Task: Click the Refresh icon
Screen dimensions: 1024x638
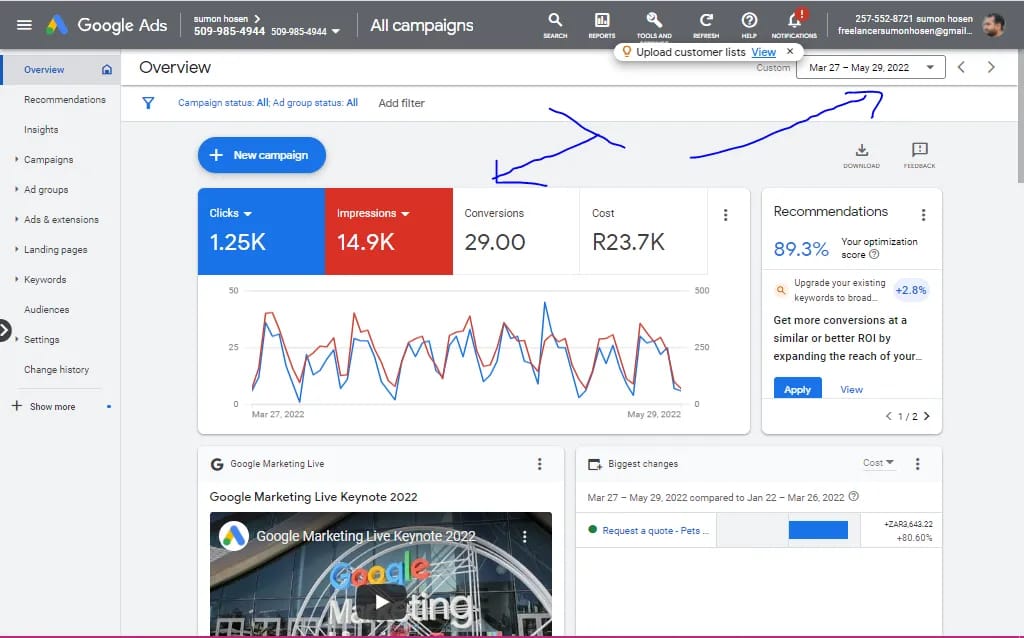Action: tap(706, 21)
